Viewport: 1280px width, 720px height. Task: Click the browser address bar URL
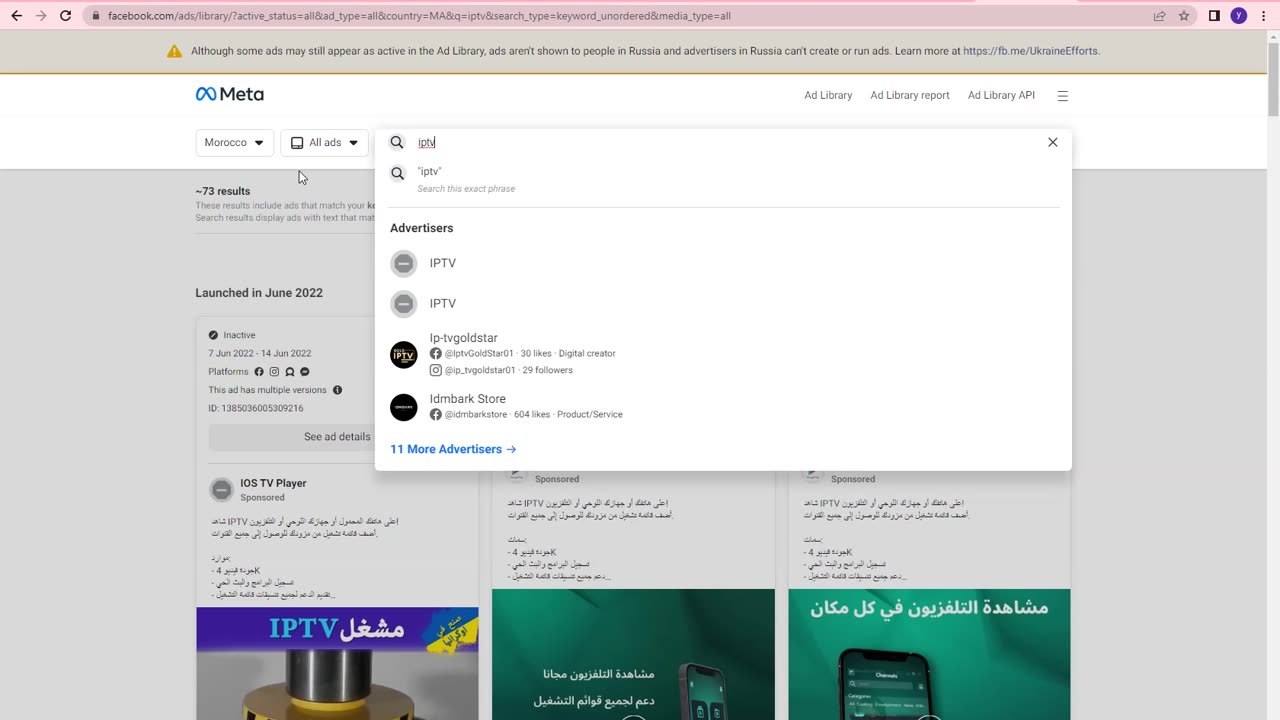[419, 16]
